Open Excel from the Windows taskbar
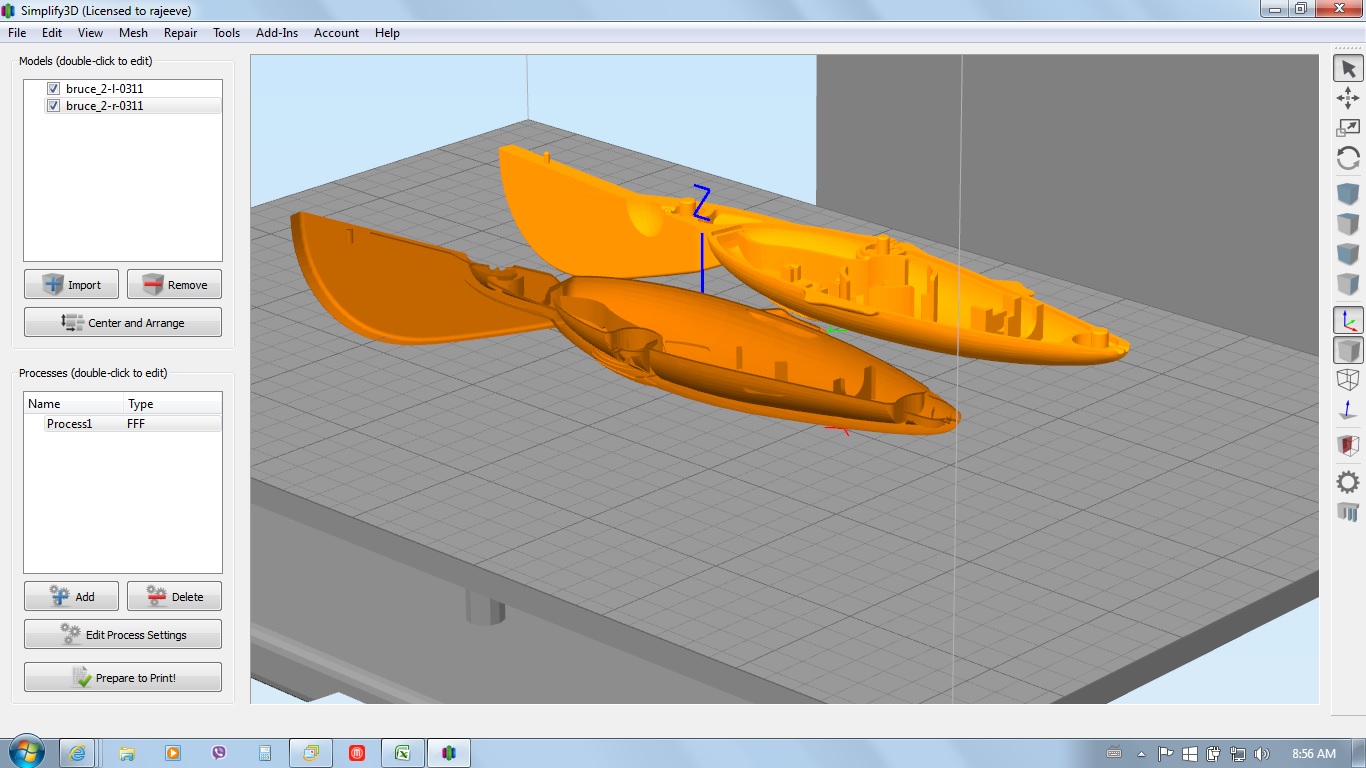Image resolution: width=1366 pixels, height=768 pixels. (x=403, y=753)
